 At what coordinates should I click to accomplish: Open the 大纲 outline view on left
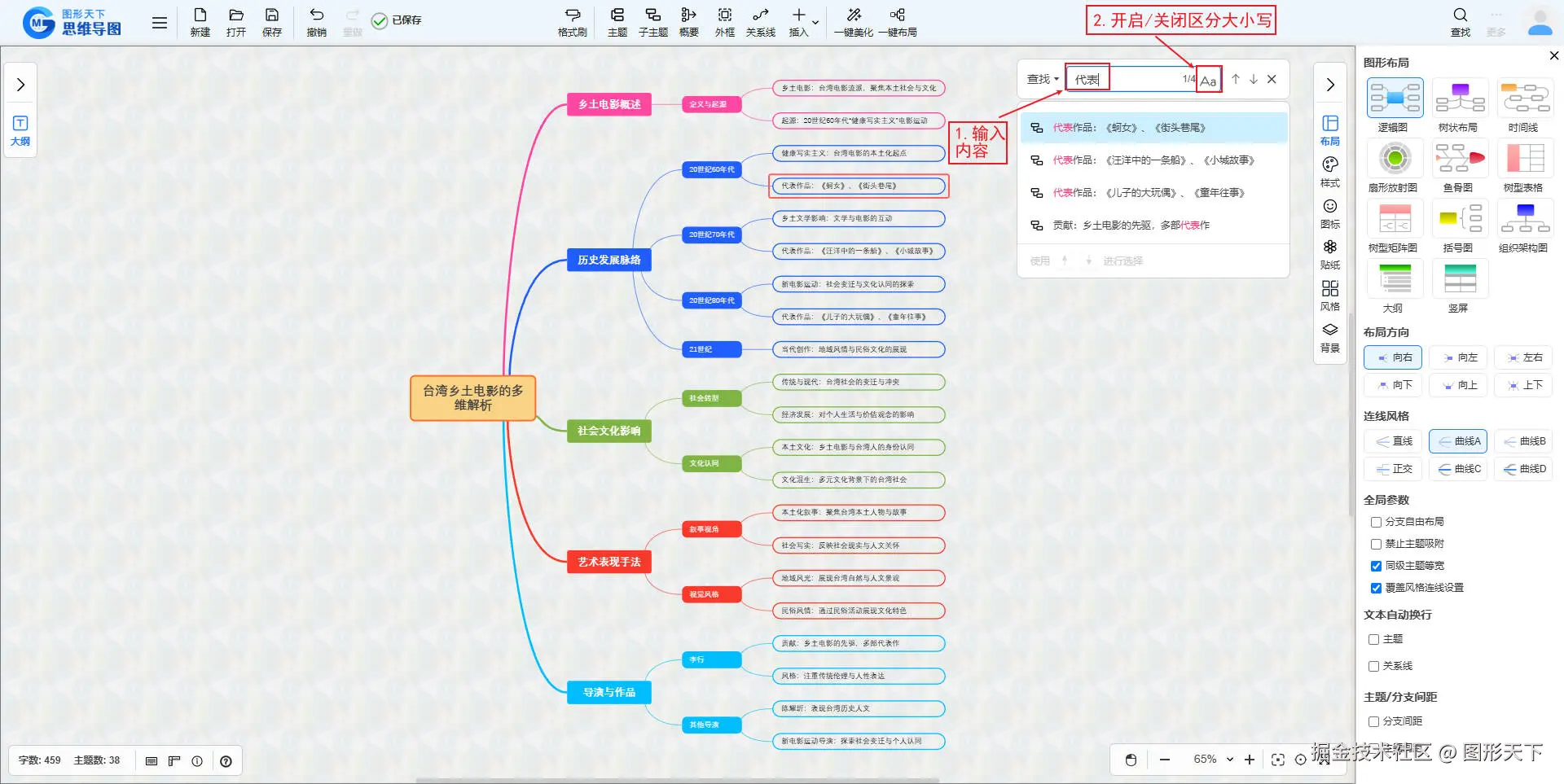click(x=20, y=130)
